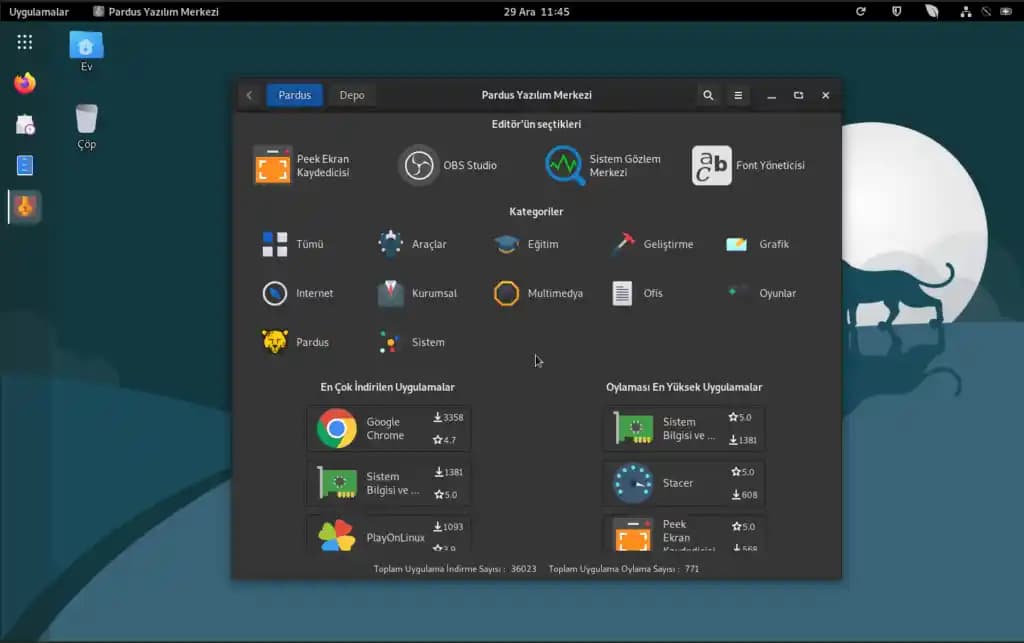Open the hamburger menu in header bar
This screenshot has width=1024, height=643.
pos(738,95)
